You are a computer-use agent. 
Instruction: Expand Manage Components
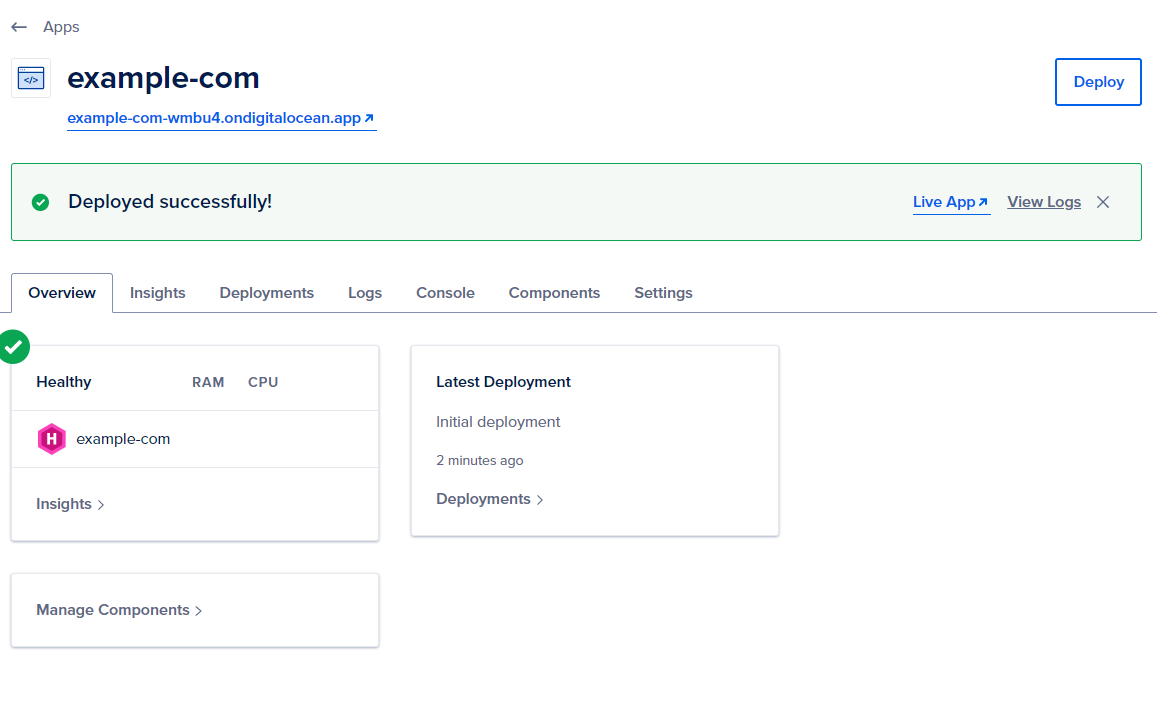pyautogui.click(x=119, y=610)
